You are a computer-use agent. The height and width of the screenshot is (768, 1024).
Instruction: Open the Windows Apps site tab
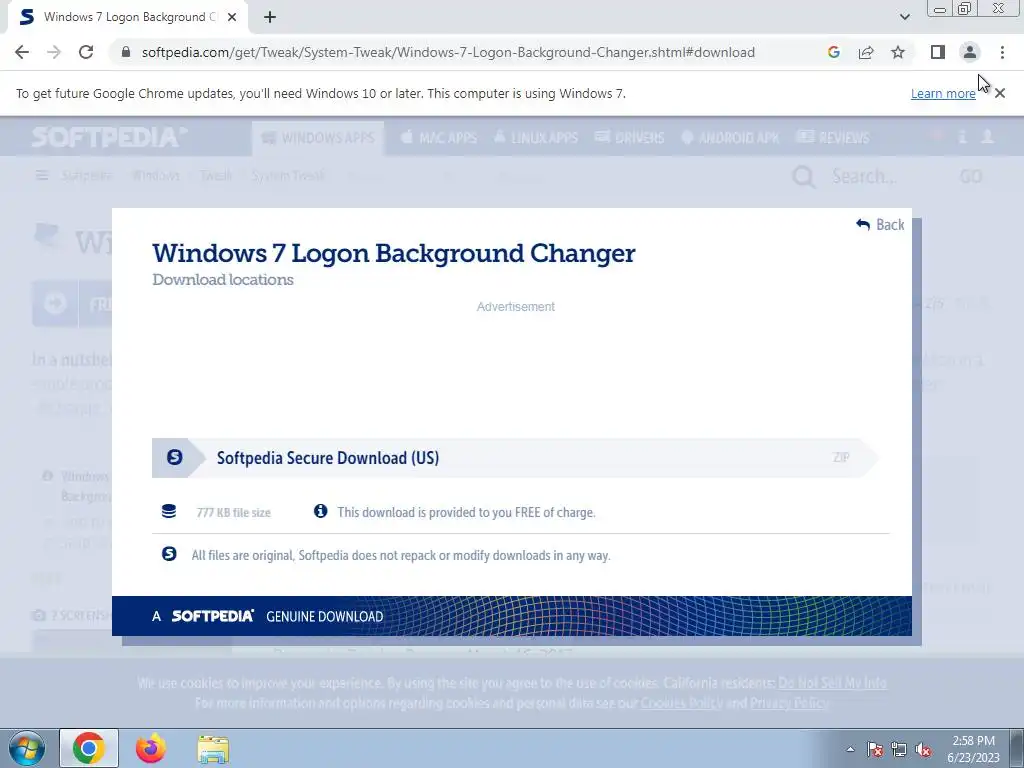318,138
